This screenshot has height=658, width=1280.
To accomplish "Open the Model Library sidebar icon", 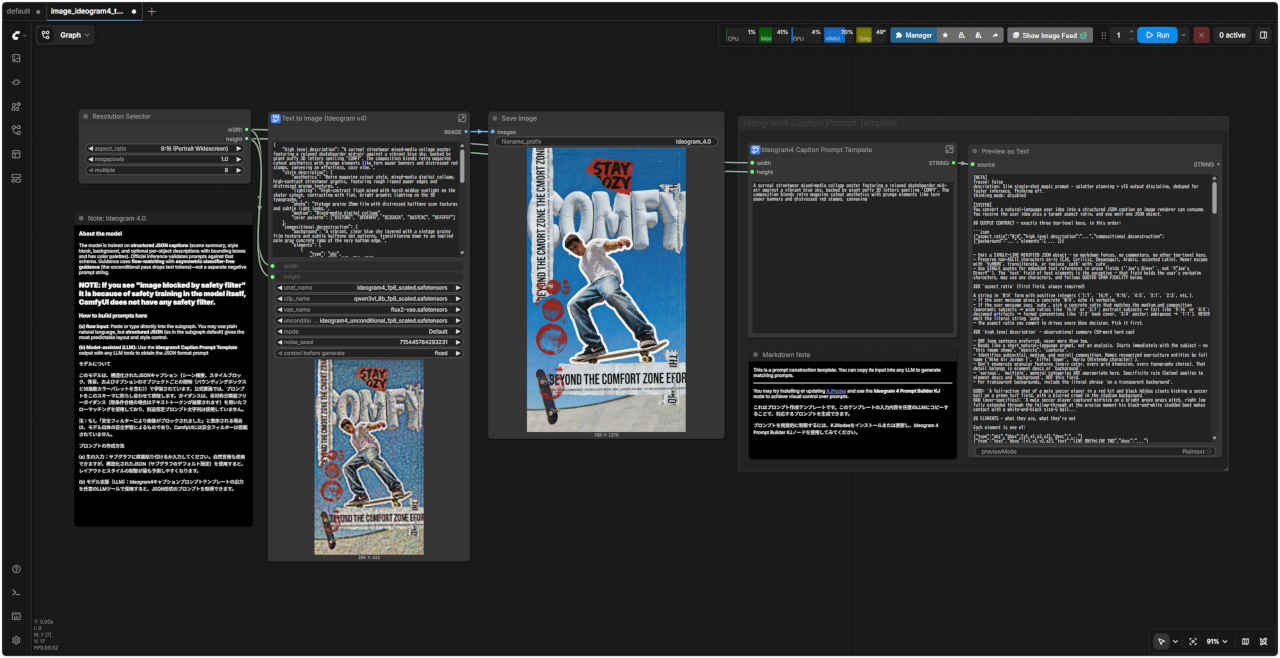I will pyautogui.click(x=16, y=106).
